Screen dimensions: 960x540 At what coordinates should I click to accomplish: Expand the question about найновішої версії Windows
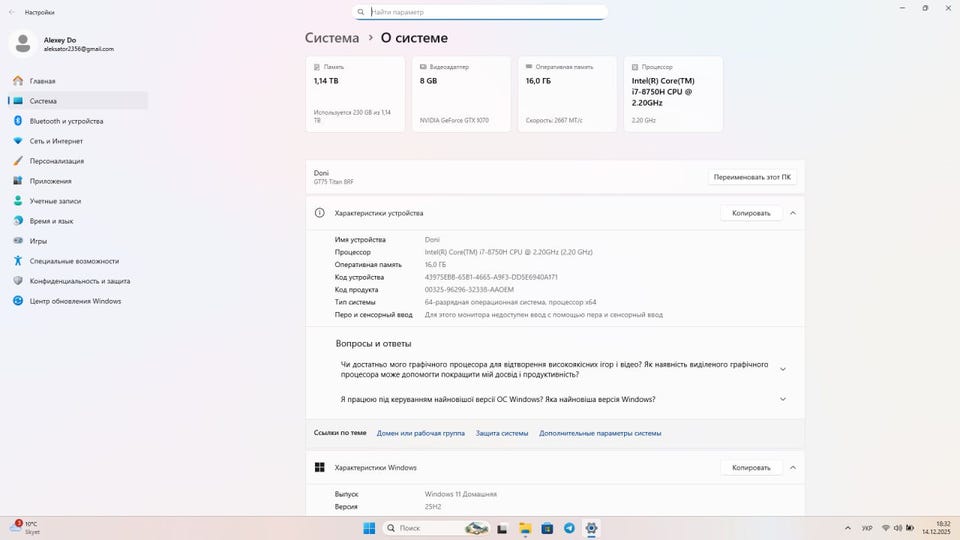pos(782,399)
